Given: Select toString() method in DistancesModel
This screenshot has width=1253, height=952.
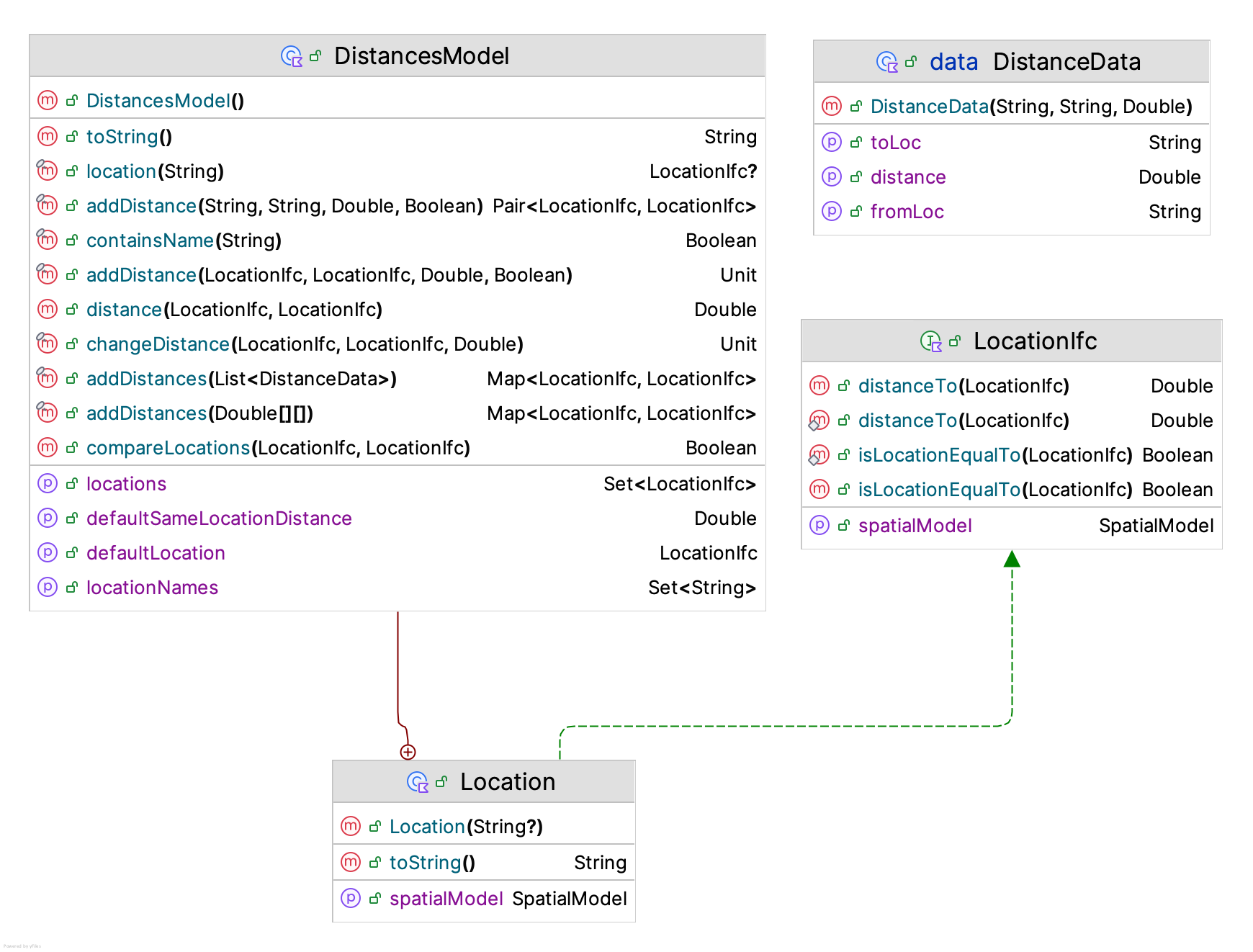Looking at the screenshot, I should (x=129, y=137).
